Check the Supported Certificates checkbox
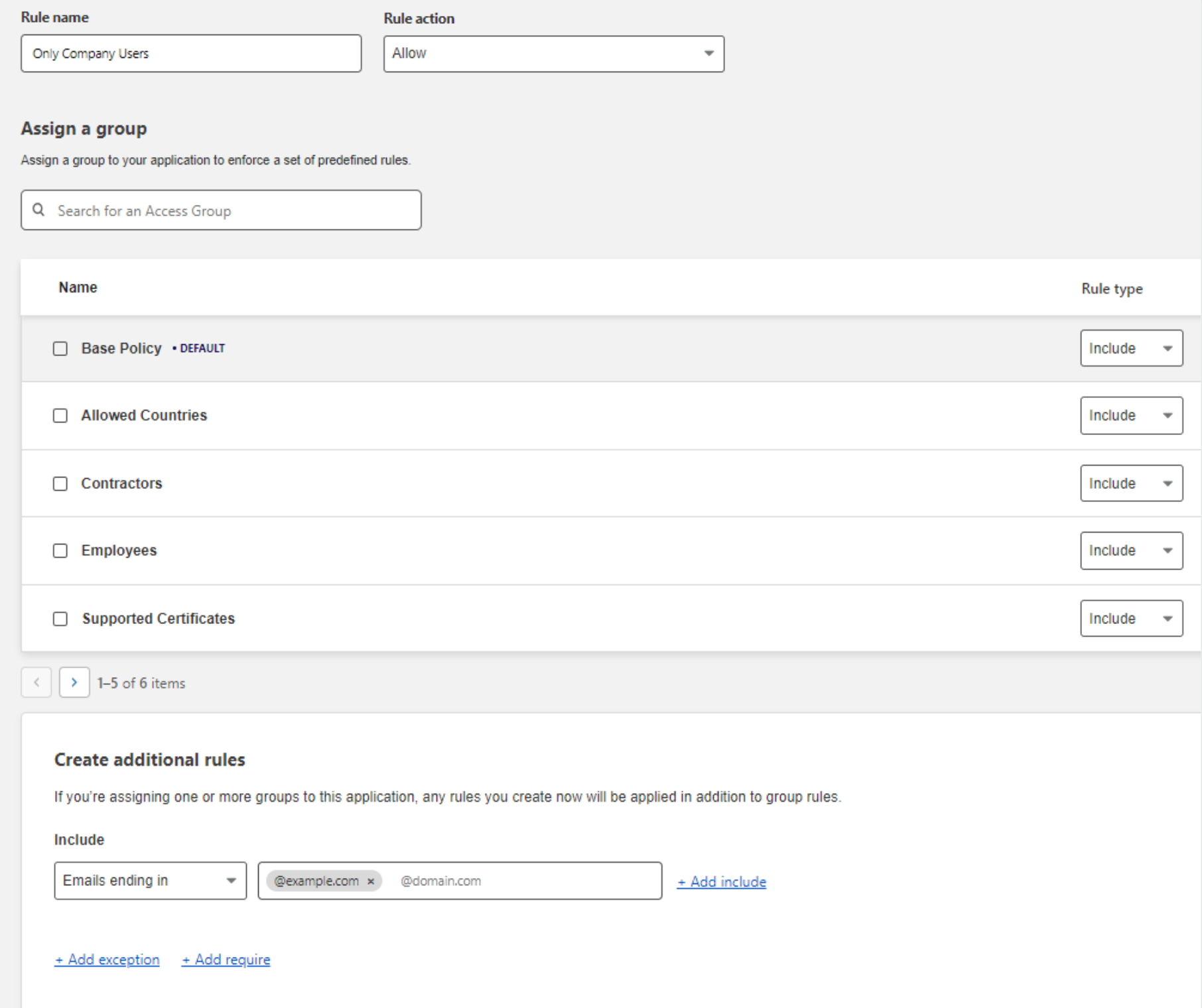 pyautogui.click(x=60, y=619)
